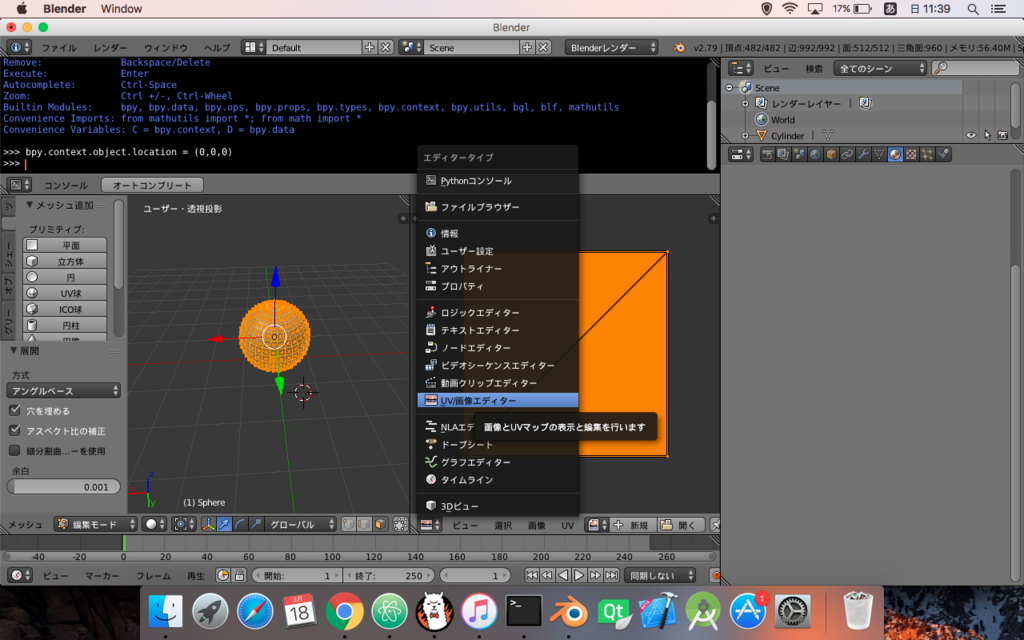
Task: Open the Particles properties tab
Action: point(927,154)
